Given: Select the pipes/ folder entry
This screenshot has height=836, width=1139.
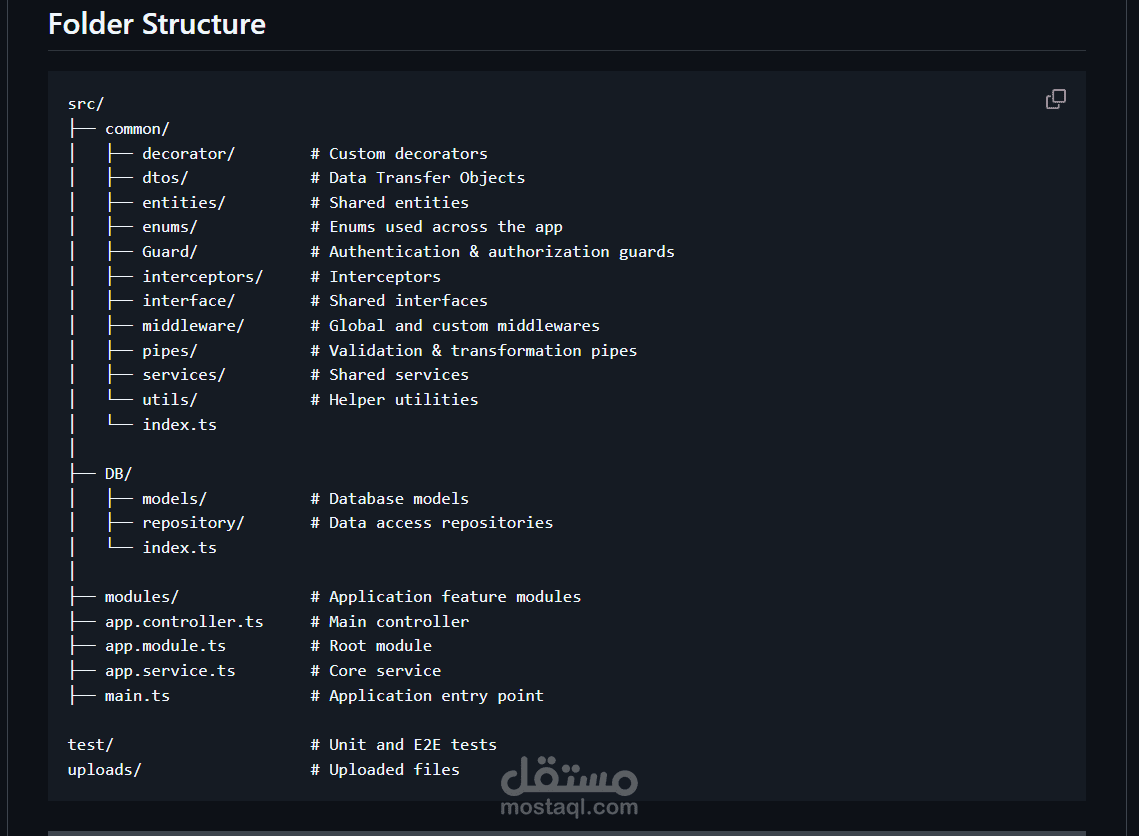Looking at the screenshot, I should 170,351.
